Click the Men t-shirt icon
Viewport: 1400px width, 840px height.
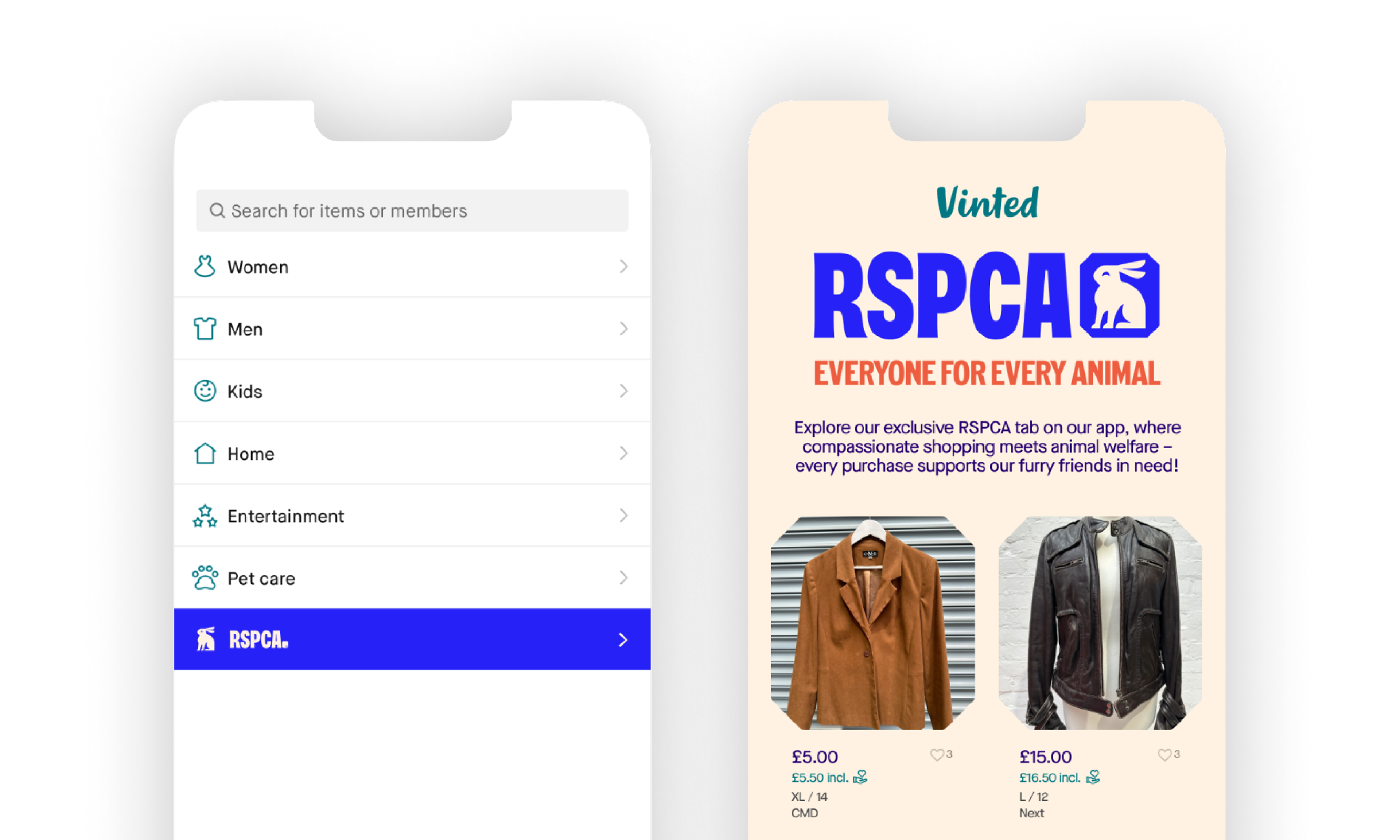tap(205, 329)
